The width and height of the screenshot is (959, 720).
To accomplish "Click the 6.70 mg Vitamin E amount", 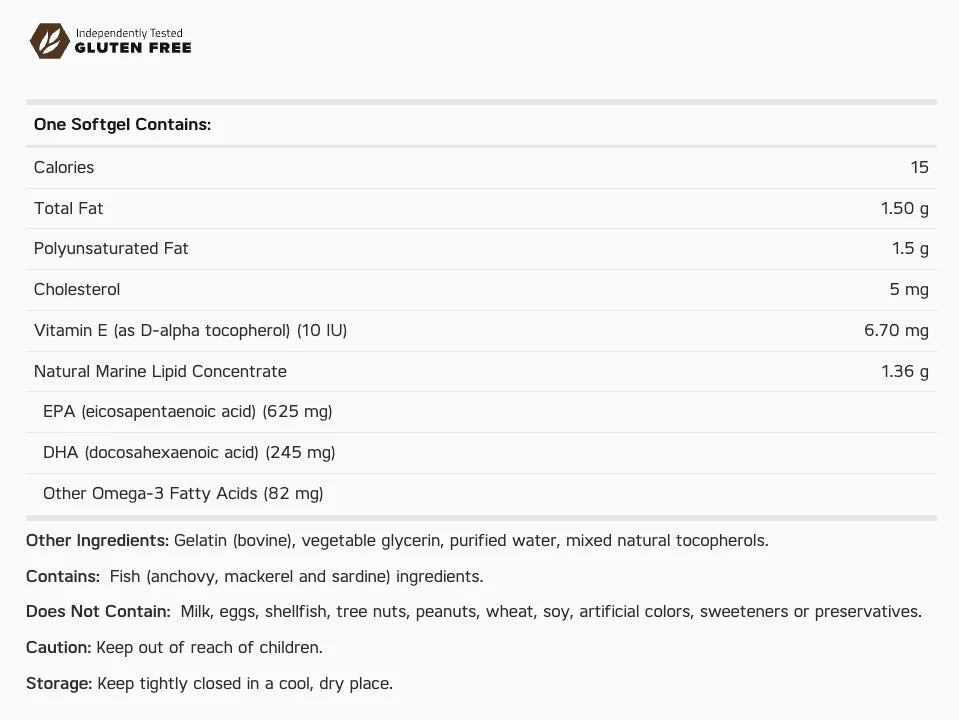I will 896,330.
